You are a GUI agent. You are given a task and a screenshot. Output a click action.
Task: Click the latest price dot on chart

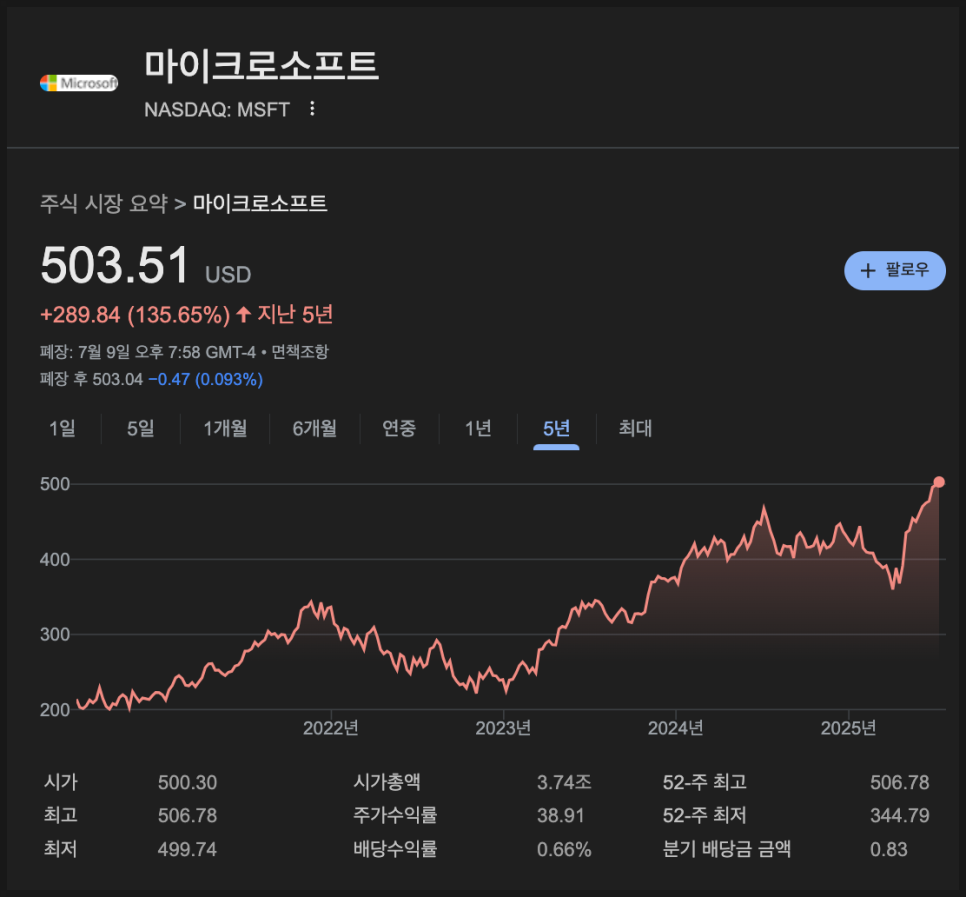pos(938,482)
